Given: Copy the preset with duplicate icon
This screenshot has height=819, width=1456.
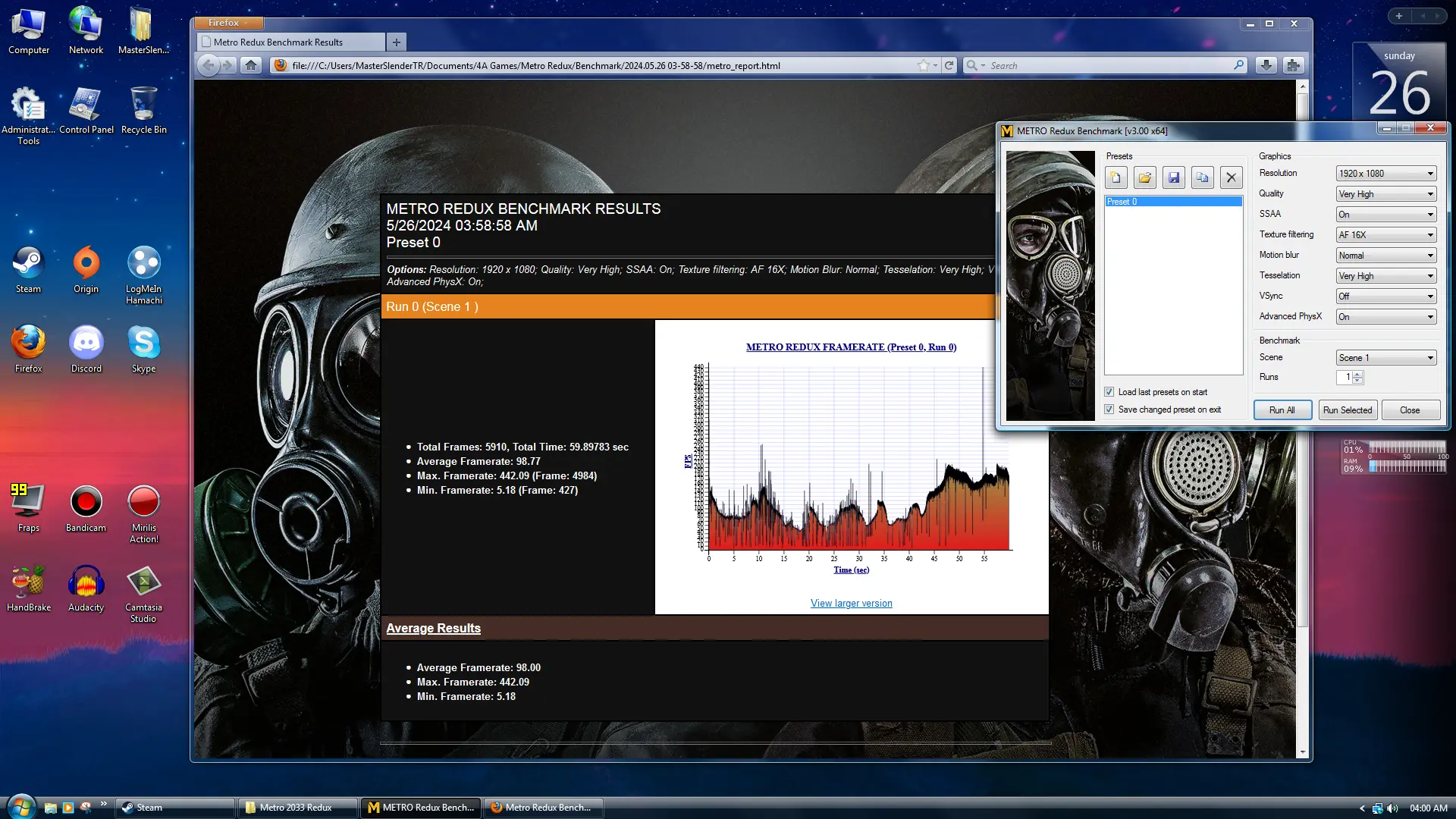Looking at the screenshot, I should click(x=1202, y=177).
